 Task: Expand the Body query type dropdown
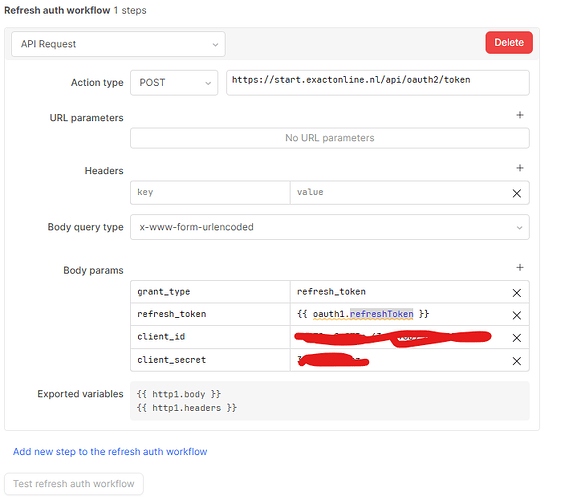(x=330, y=227)
